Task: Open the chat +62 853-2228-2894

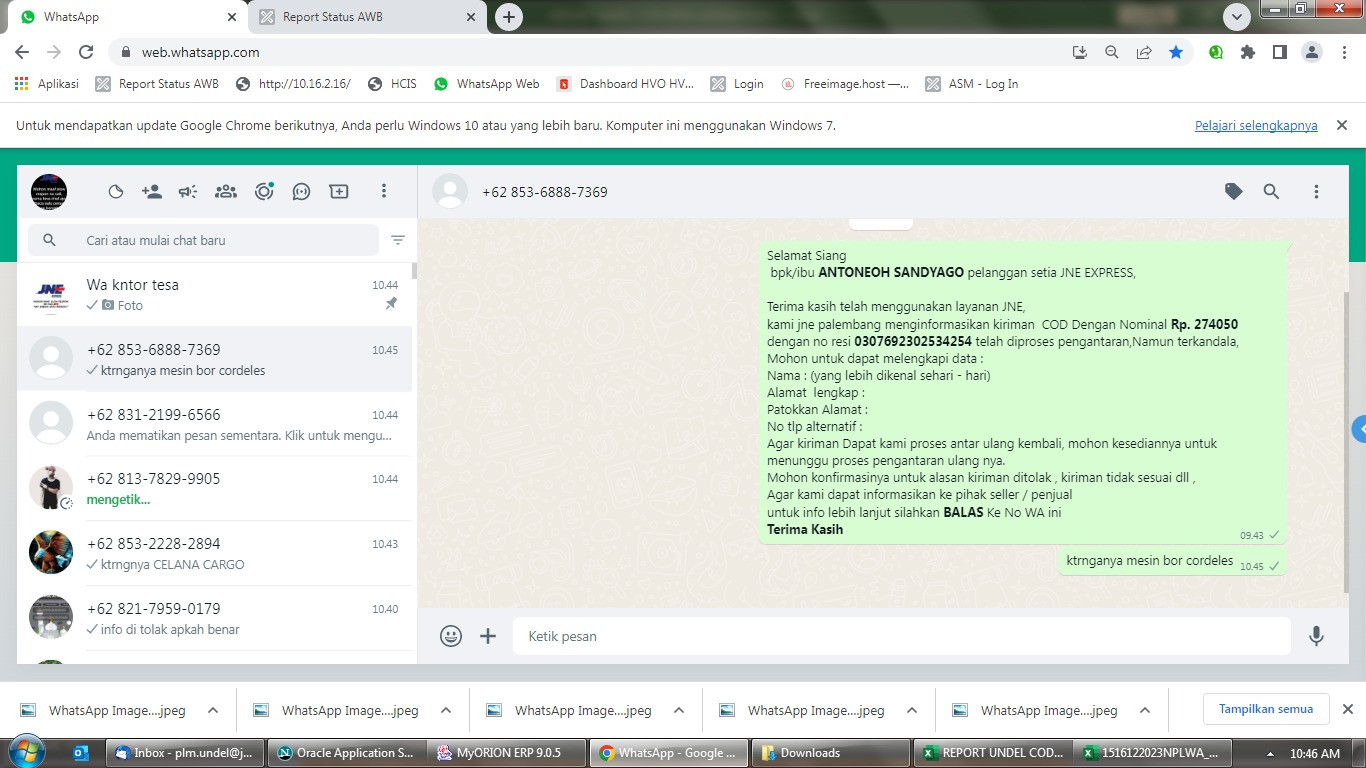Action: (215, 553)
